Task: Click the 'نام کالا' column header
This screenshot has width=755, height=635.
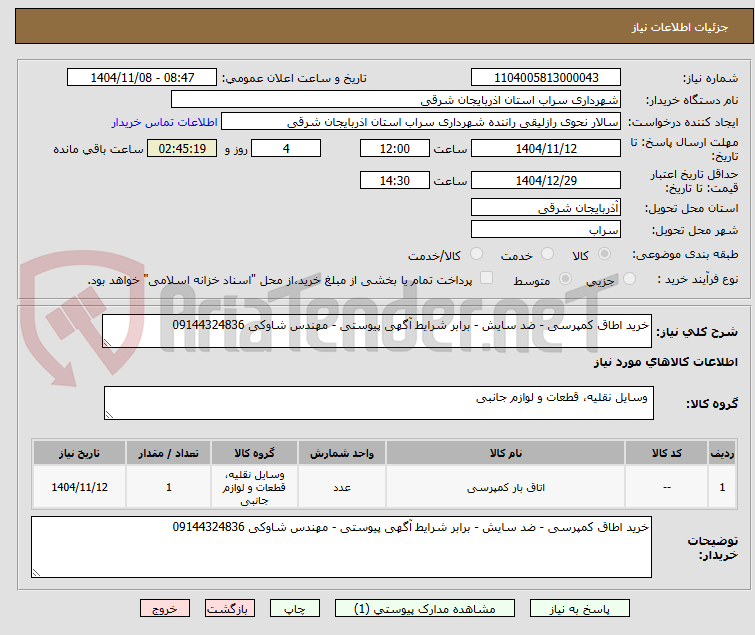Action: [506, 453]
